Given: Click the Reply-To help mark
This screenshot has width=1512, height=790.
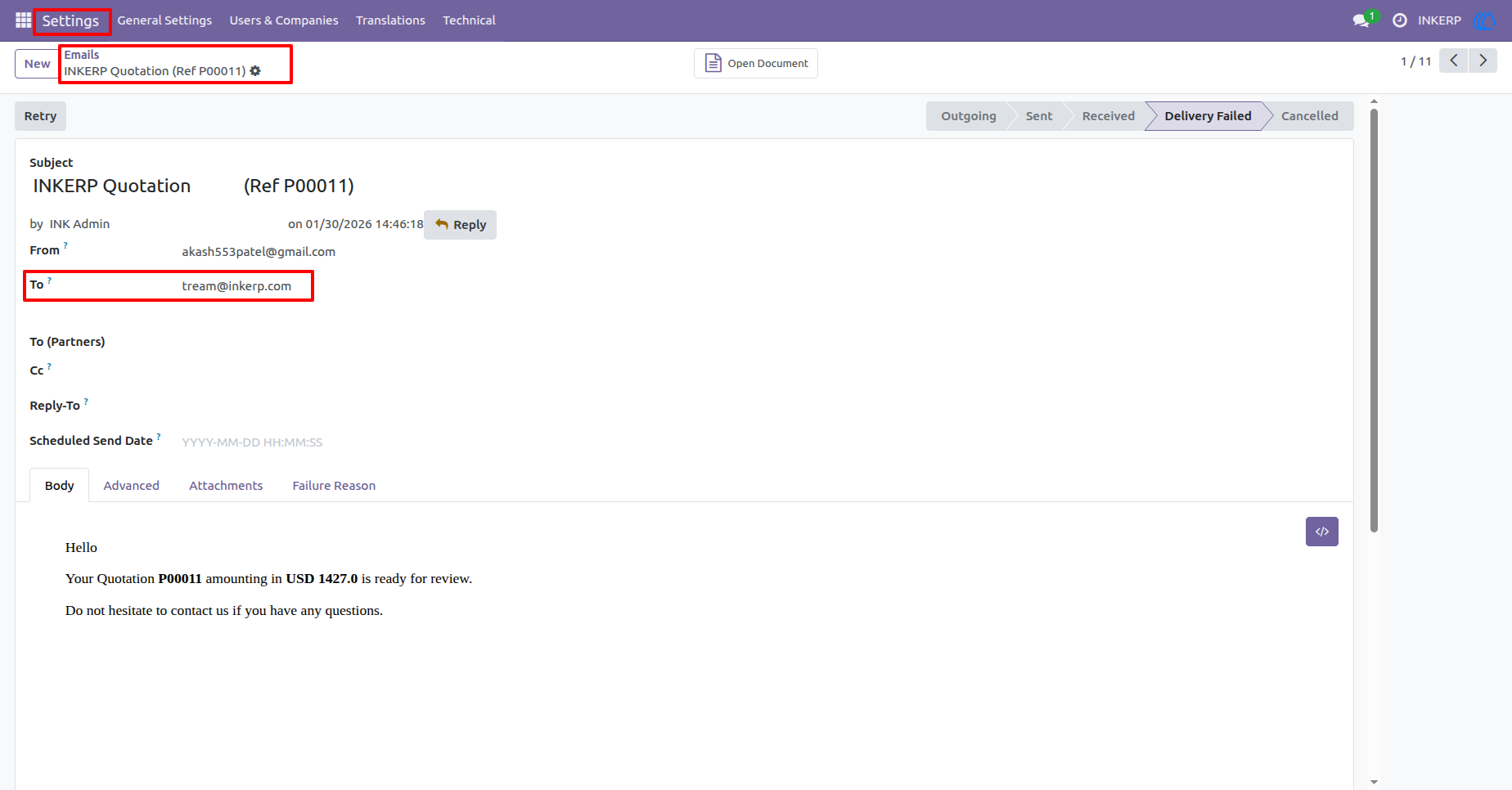Looking at the screenshot, I should coord(86,402).
